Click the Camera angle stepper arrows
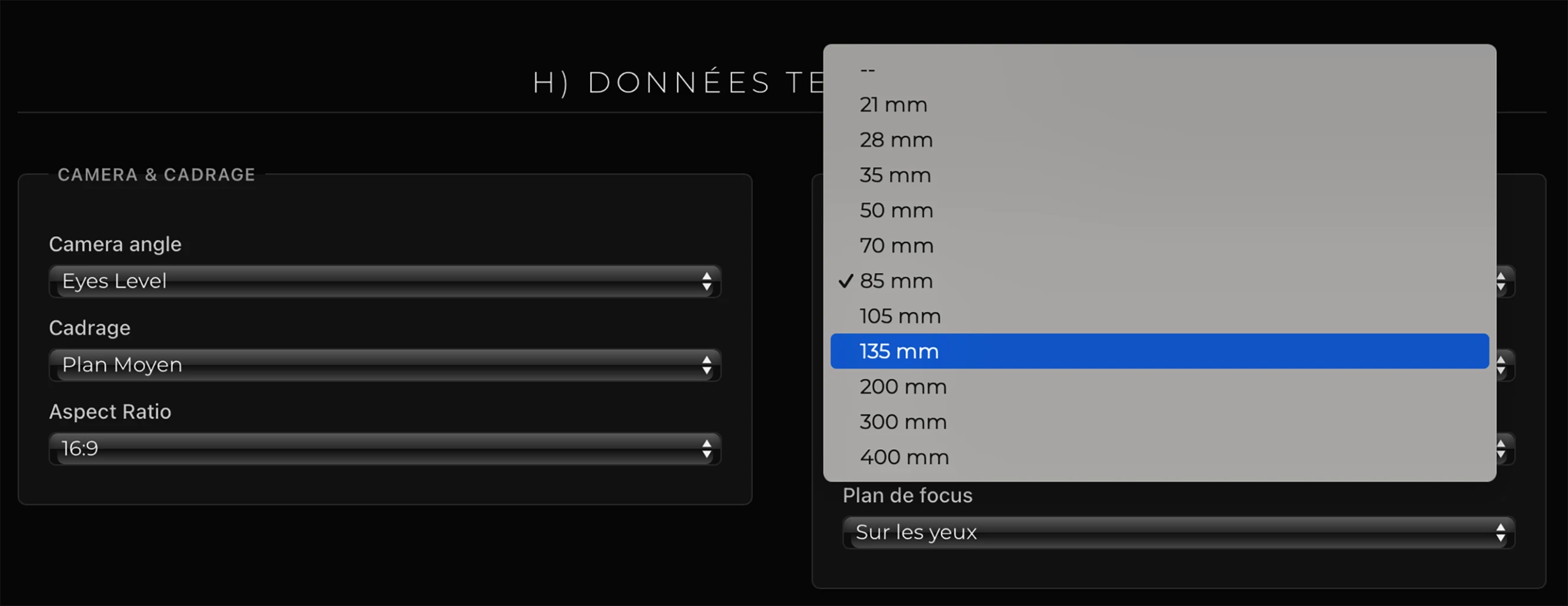 [x=706, y=282]
